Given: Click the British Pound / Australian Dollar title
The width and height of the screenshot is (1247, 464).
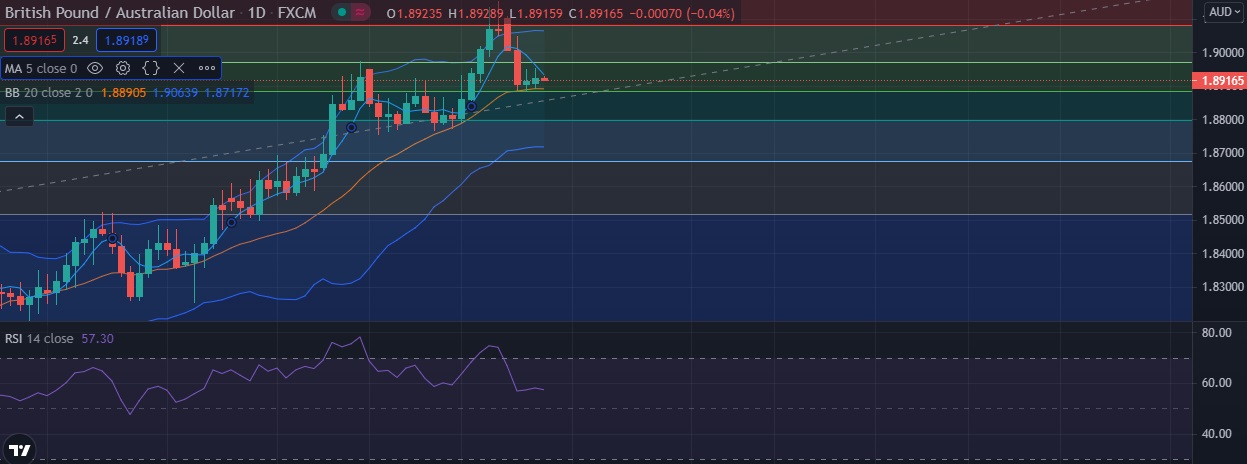Looking at the screenshot, I should (121, 14).
